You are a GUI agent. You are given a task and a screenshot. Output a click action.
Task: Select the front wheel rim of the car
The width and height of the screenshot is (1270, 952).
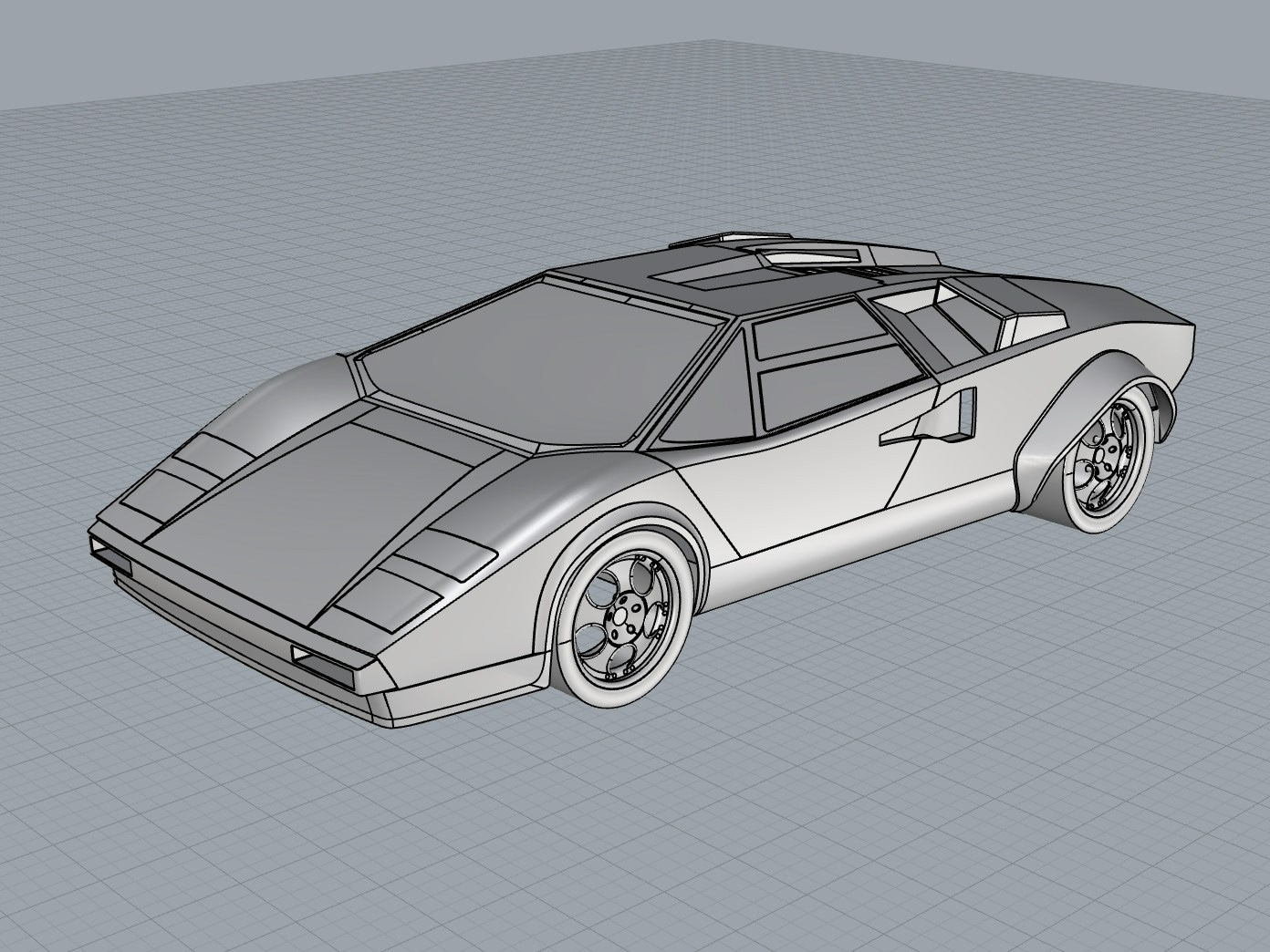tap(625, 617)
